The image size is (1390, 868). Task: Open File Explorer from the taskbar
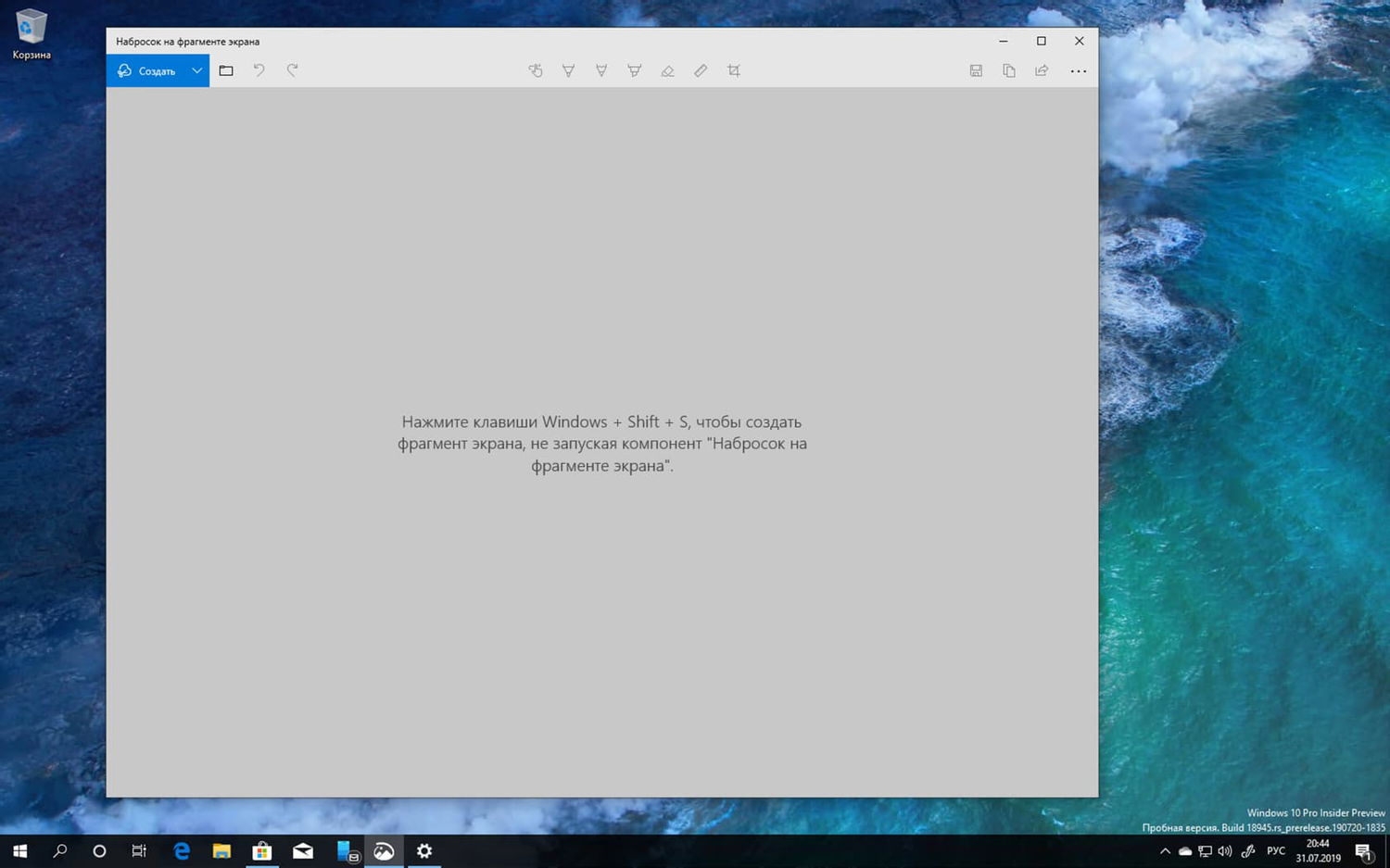coord(221,851)
